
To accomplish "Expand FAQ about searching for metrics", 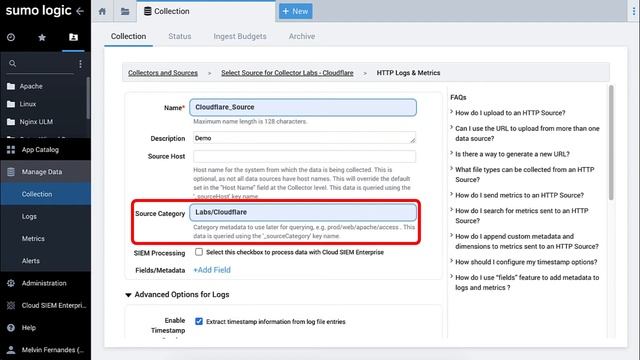I will click(x=522, y=216).
